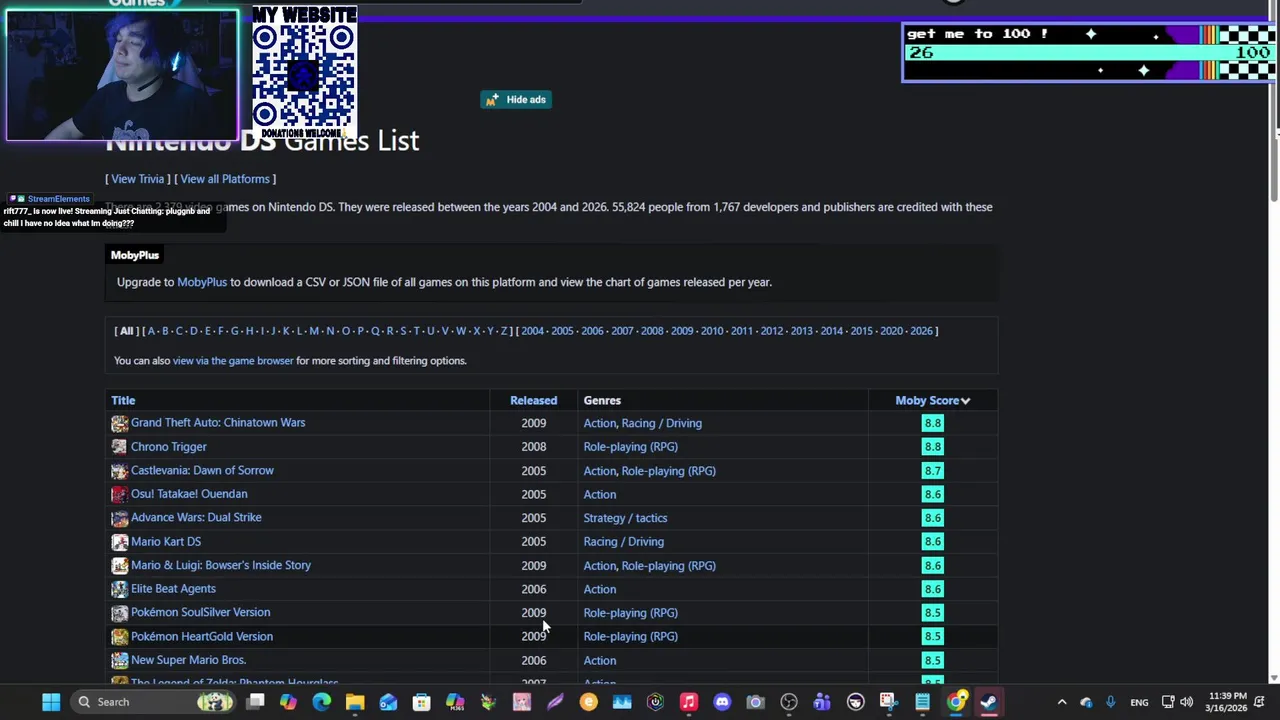Click the New Super Mario Bros. thumbnail
Viewport: 1280px width, 720px height.
119,660
